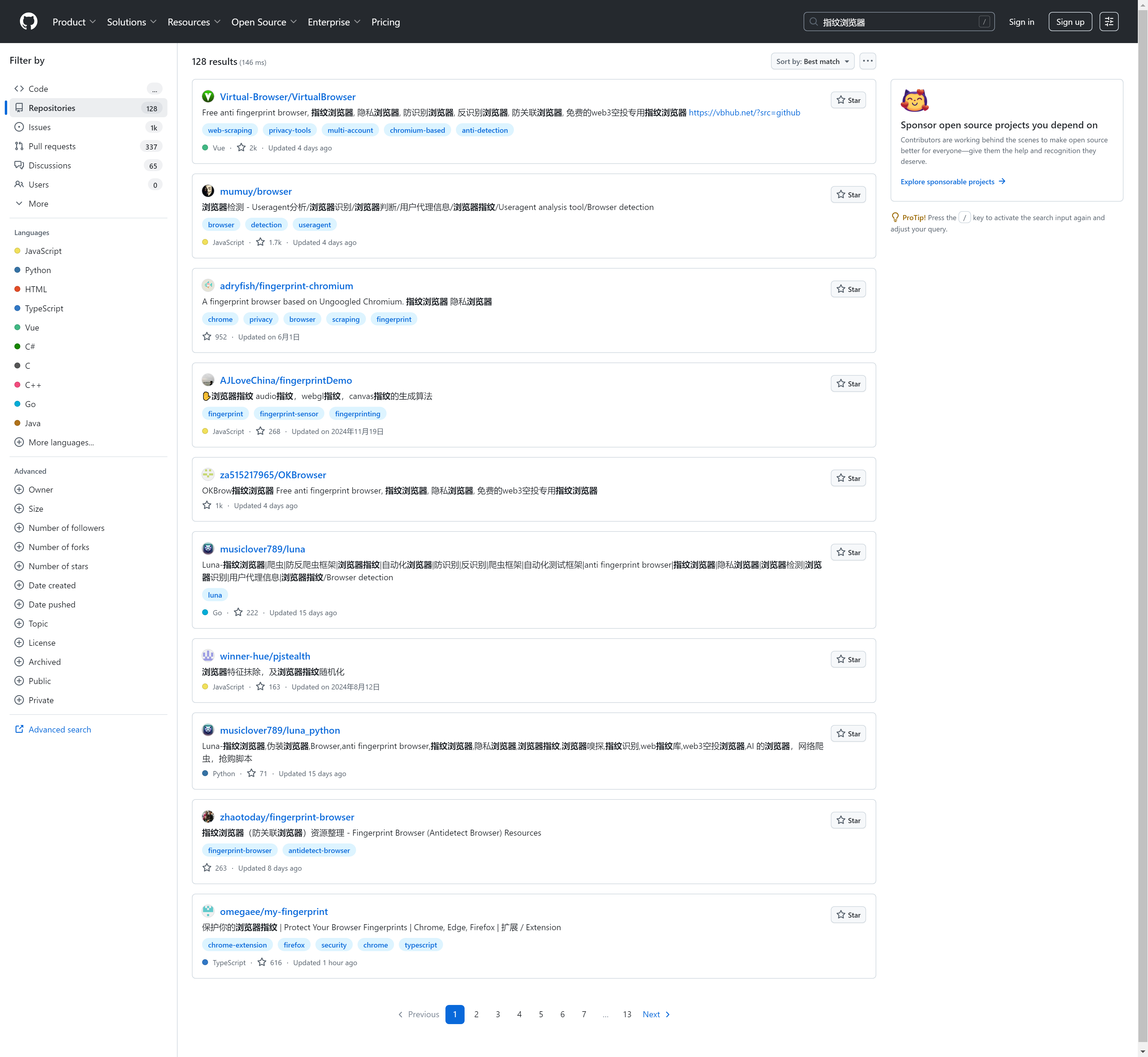Click the Pull requests filter icon
This screenshot has height=1057, width=1148.
(x=19, y=147)
